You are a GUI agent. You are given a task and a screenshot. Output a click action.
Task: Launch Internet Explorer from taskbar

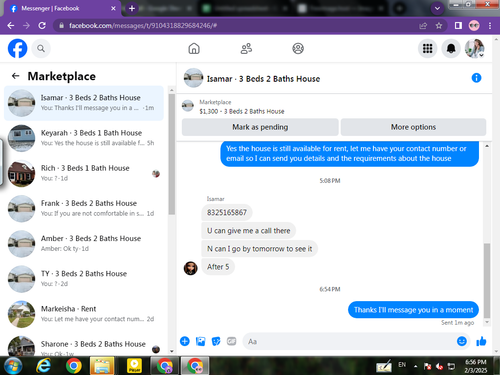pyautogui.click(x=43, y=366)
